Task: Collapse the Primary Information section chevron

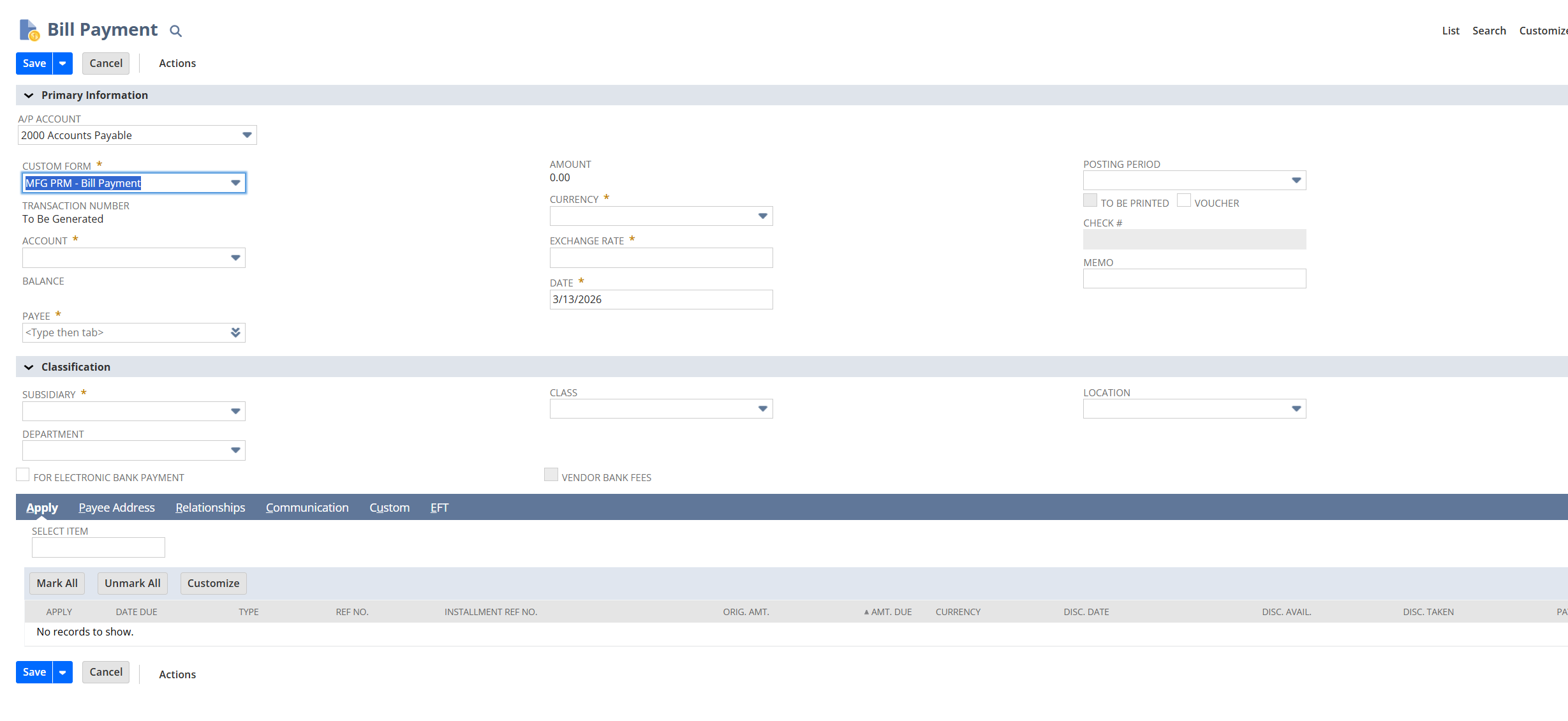Action: (x=29, y=95)
